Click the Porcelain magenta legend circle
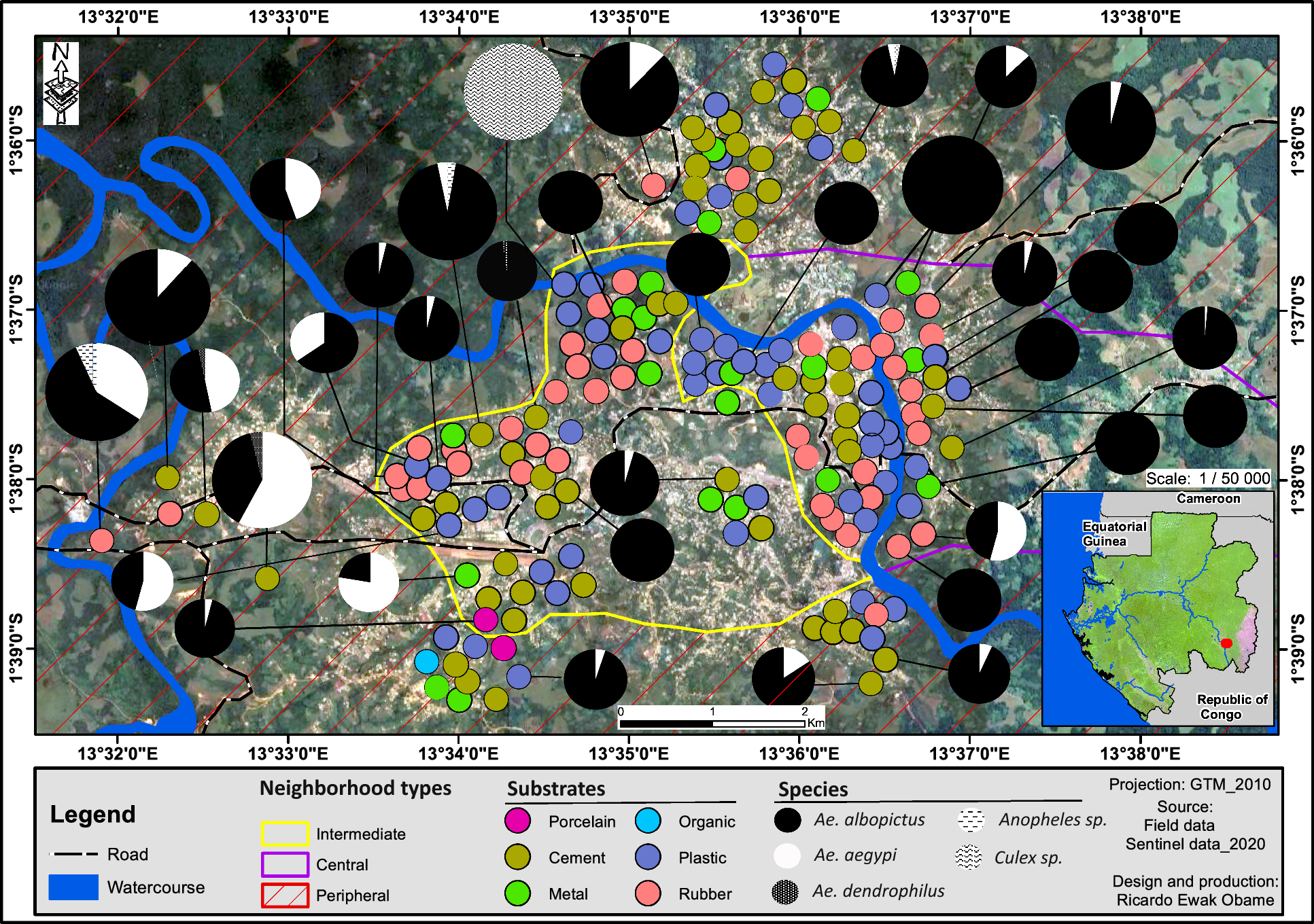 (x=517, y=821)
